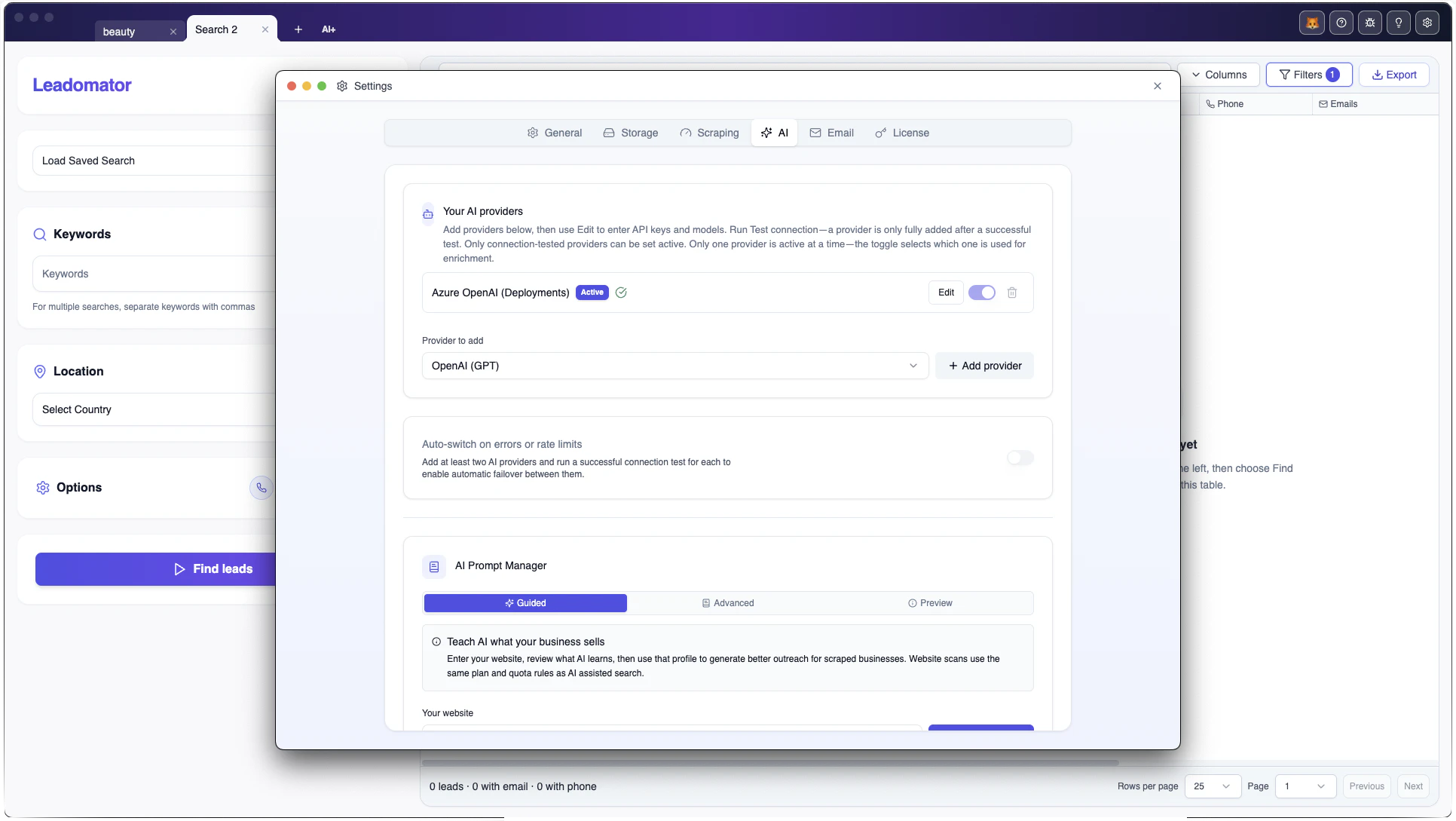
Task: Click Add provider button
Action: [x=984, y=366]
